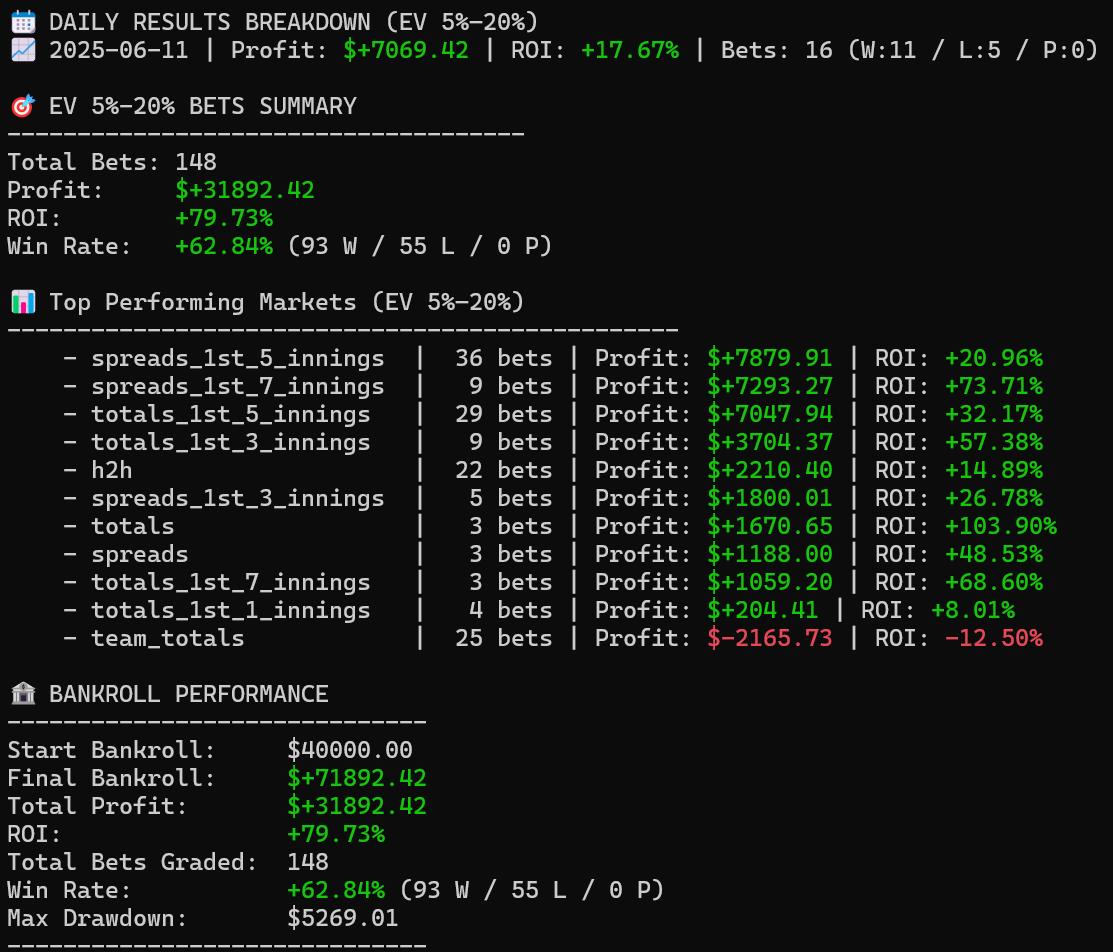Image resolution: width=1113 pixels, height=952 pixels.
Task: Select summary Win Rate +62.84%
Action: [224, 246]
